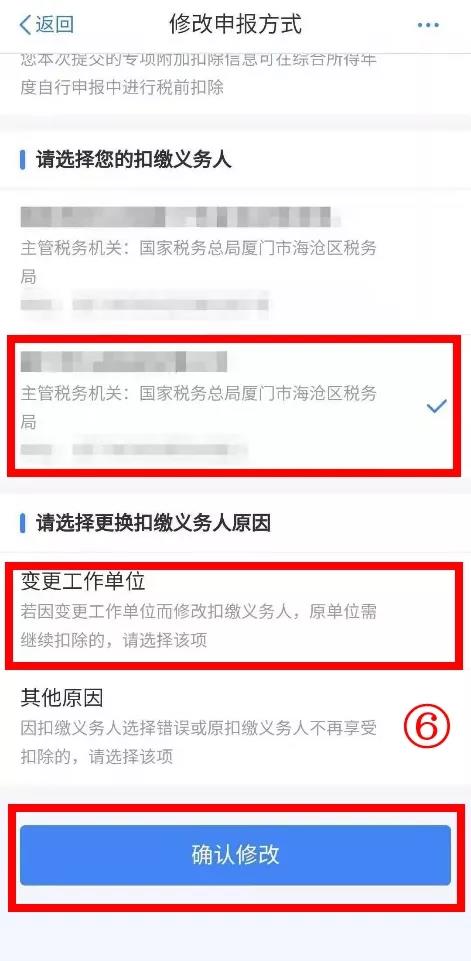Tap the 请选择您的扣缴义务人 section header
This screenshot has width=471, height=961.
point(134,160)
